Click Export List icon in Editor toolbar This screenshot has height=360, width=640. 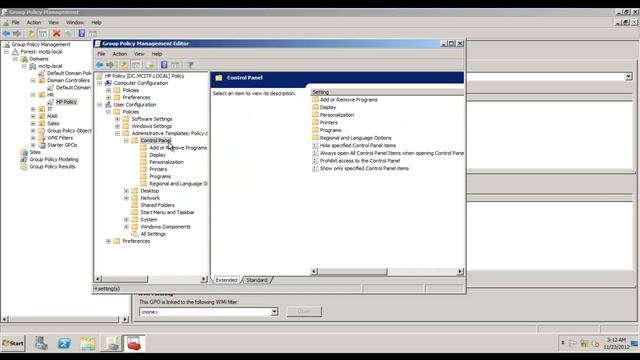click(x=150, y=65)
